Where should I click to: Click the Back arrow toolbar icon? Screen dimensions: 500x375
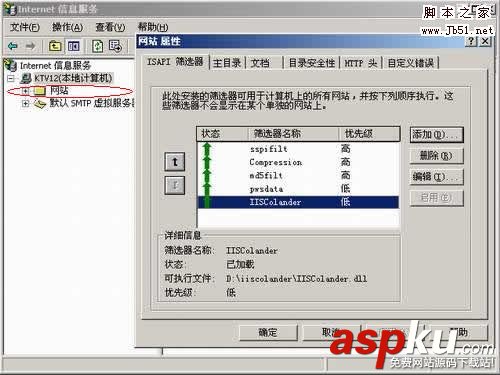(x=13, y=46)
